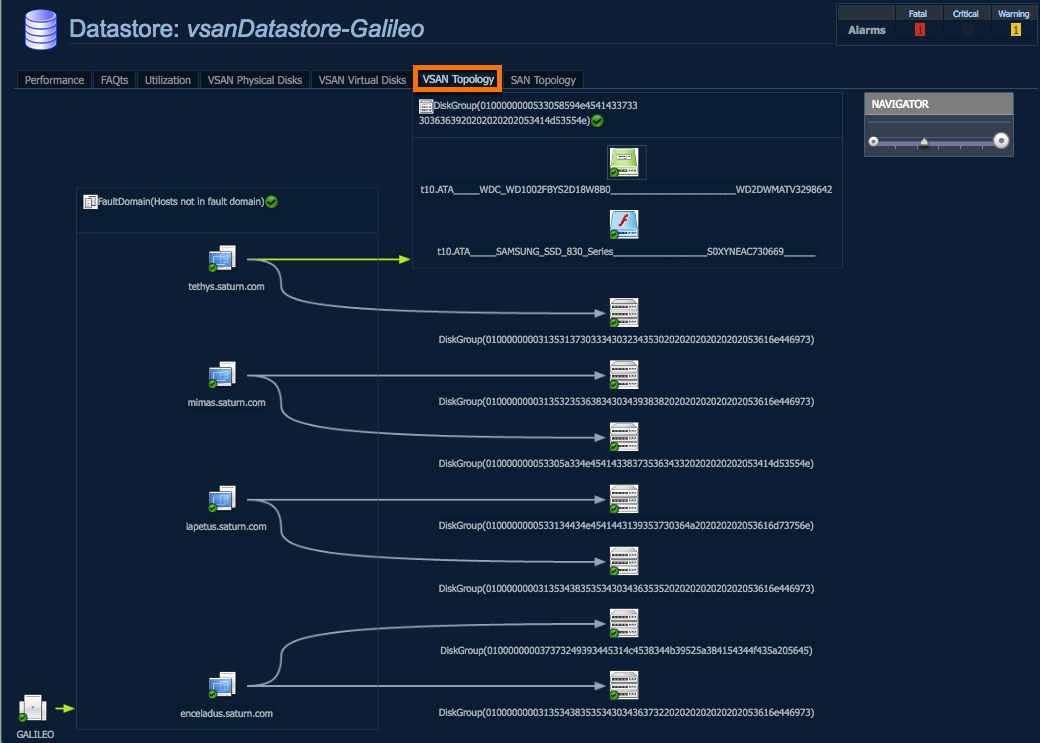The width and height of the screenshot is (1040, 743).
Task: Switch to the FAQts tab
Action: pyautogui.click(x=114, y=80)
